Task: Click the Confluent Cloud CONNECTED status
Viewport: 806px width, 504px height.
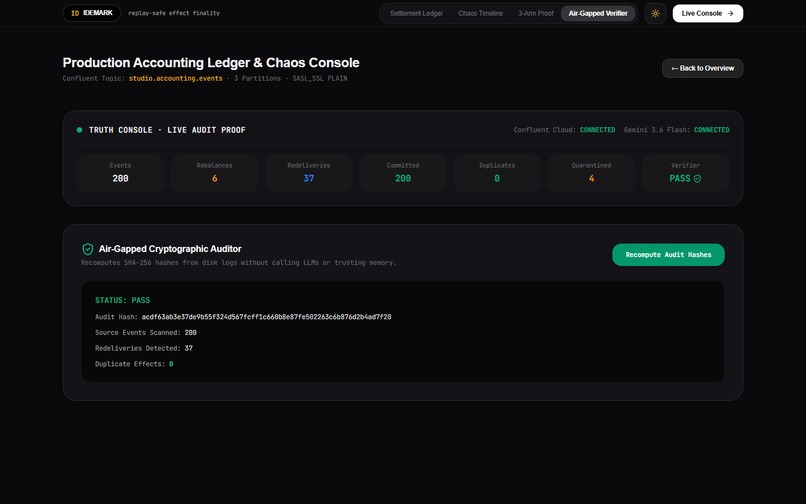Action: [564, 130]
